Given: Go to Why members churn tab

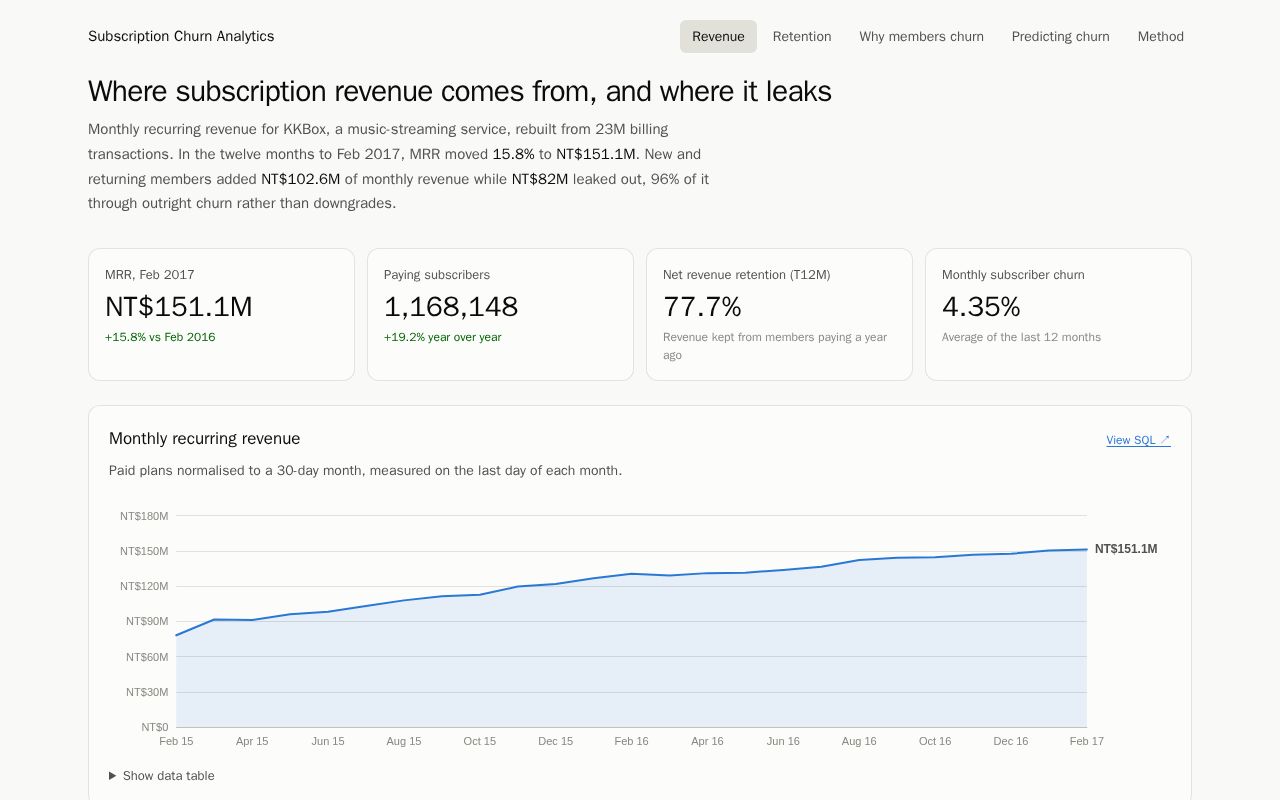Looking at the screenshot, I should [x=921, y=36].
